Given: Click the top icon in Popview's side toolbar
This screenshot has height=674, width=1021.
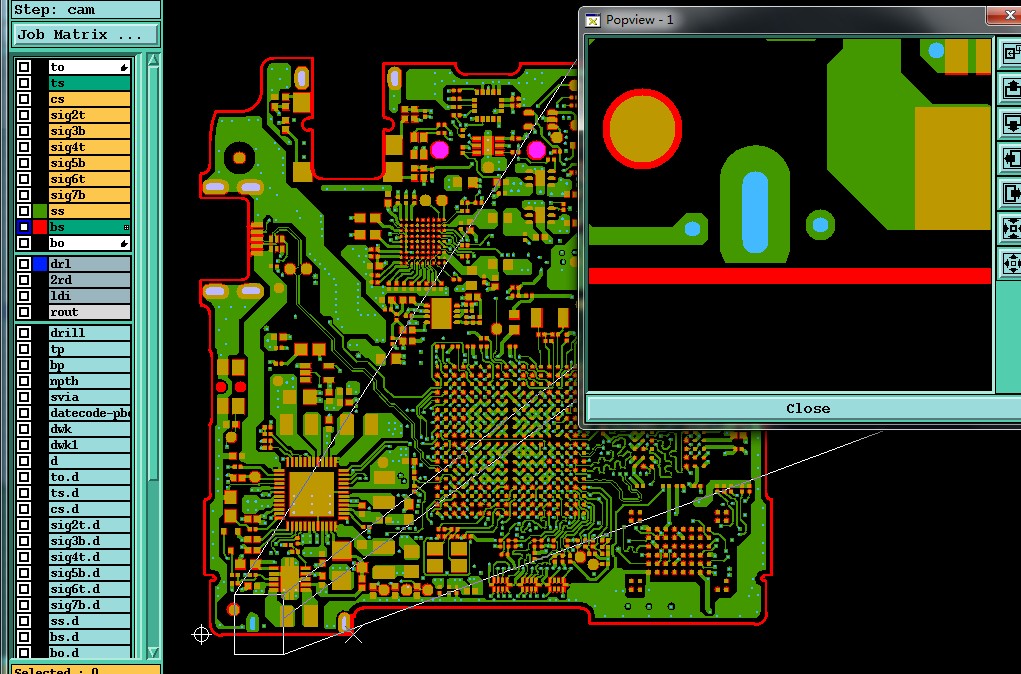Looking at the screenshot, I should point(1011,53).
